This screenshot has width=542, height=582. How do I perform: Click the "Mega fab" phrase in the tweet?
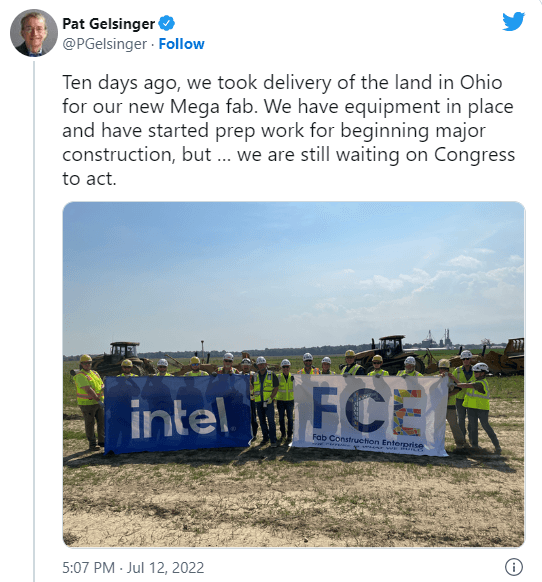tap(214, 107)
